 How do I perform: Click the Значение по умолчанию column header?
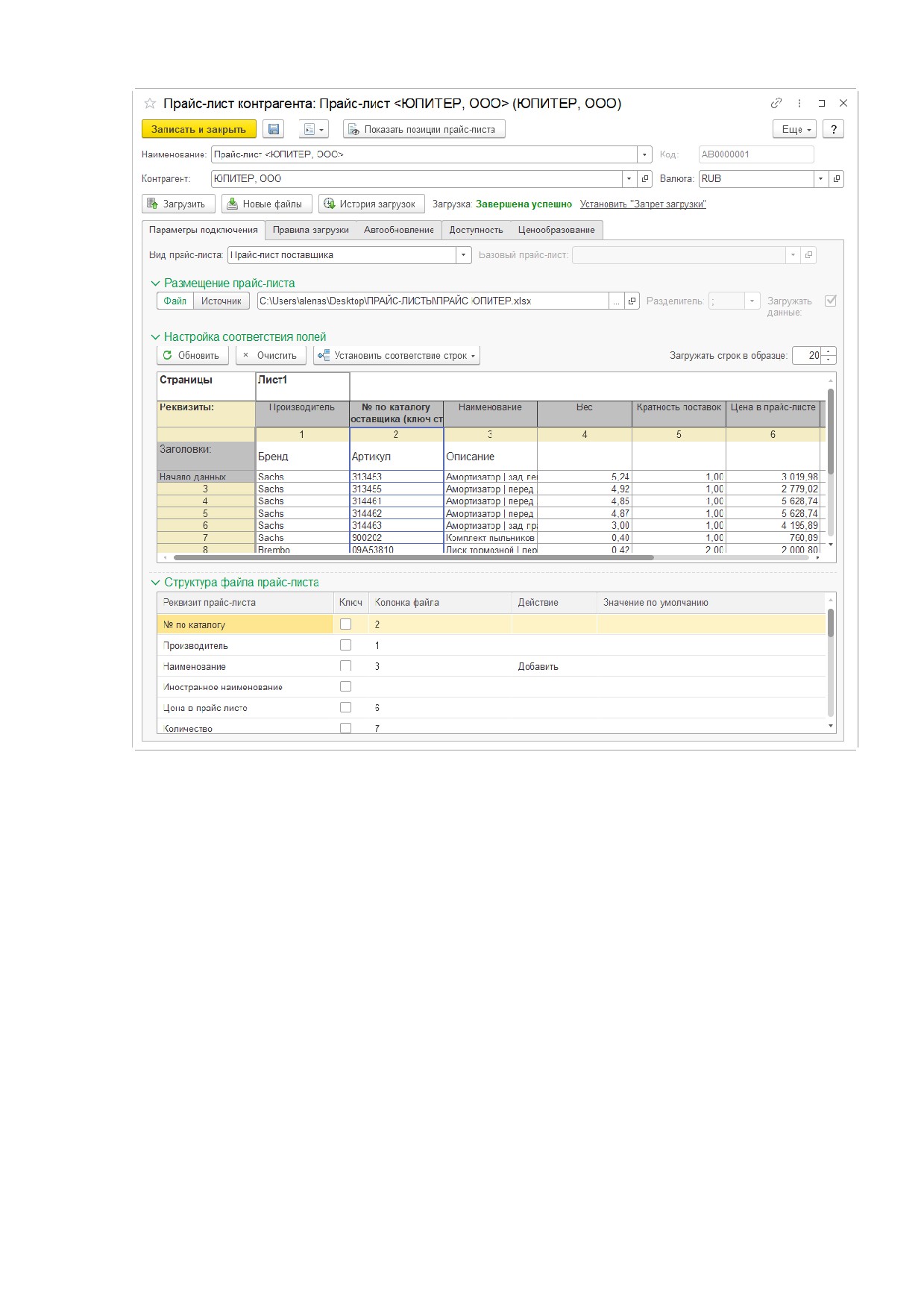pyautogui.click(x=711, y=603)
